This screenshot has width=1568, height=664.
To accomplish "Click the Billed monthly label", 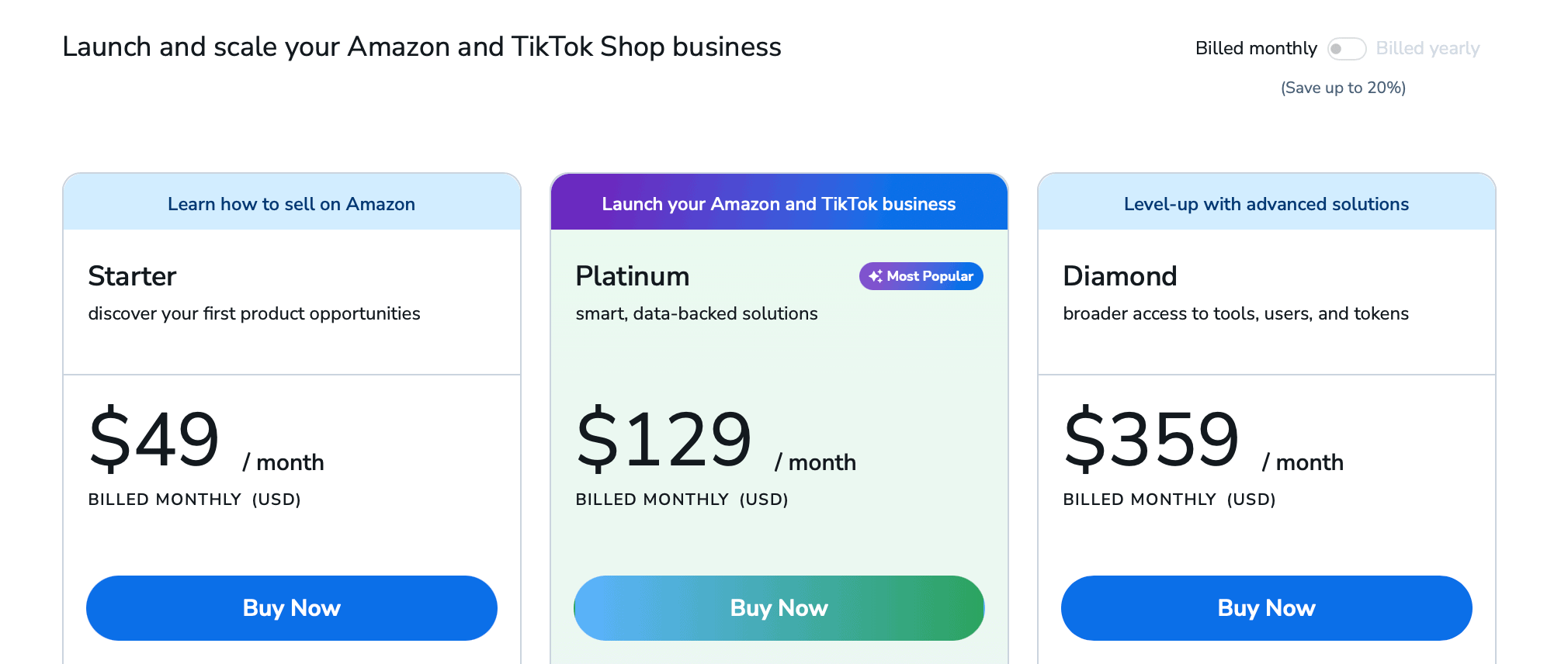I will [x=1255, y=49].
